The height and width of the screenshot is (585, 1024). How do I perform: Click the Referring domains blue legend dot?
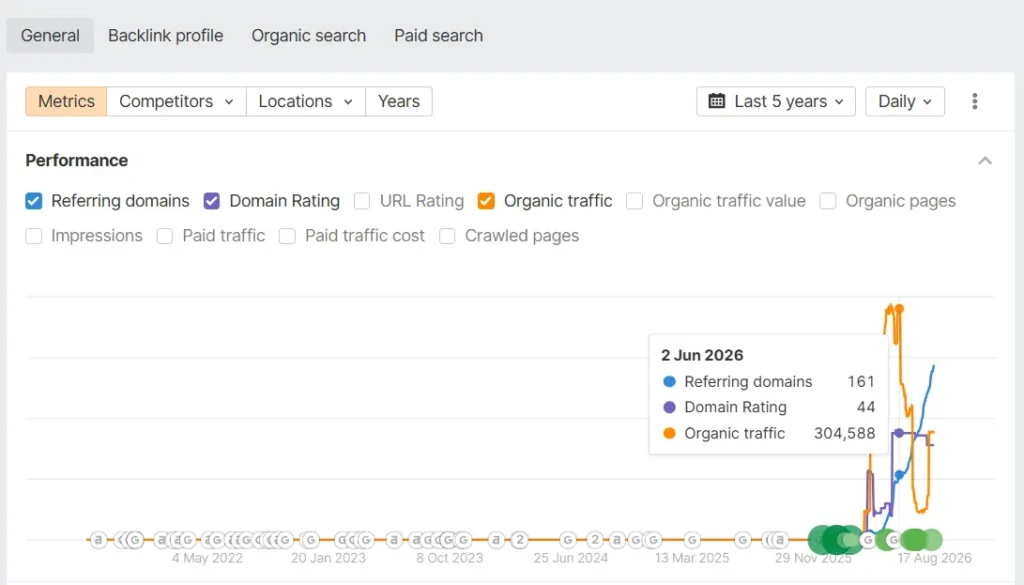pyautogui.click(x=669, y=381)
